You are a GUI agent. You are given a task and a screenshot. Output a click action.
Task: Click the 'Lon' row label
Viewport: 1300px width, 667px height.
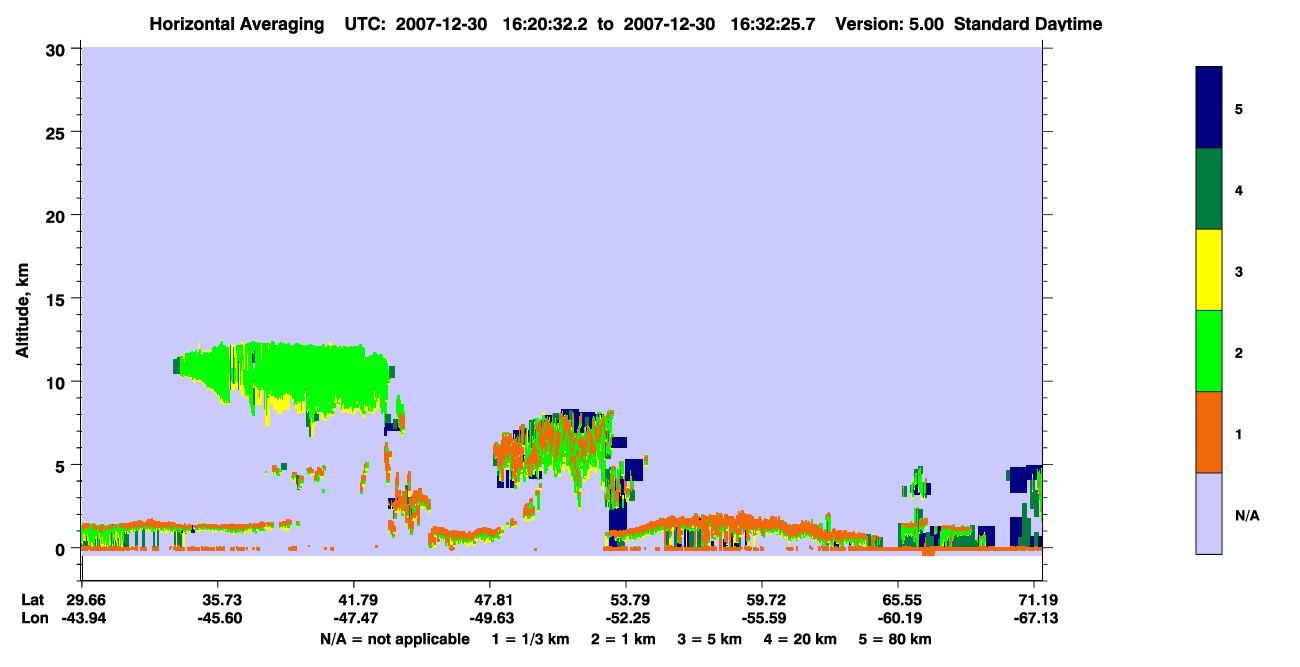point(34,618)
